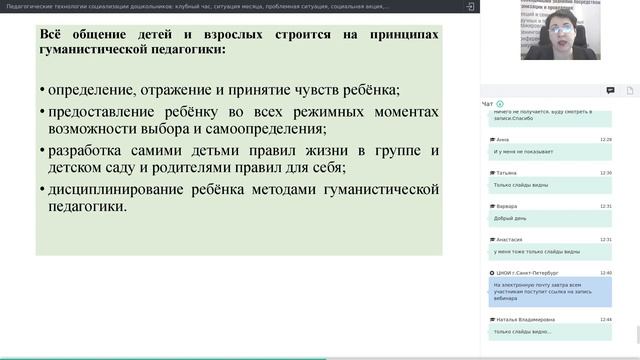
Task: Click the sender name Варвара
Action: point(507,206)
